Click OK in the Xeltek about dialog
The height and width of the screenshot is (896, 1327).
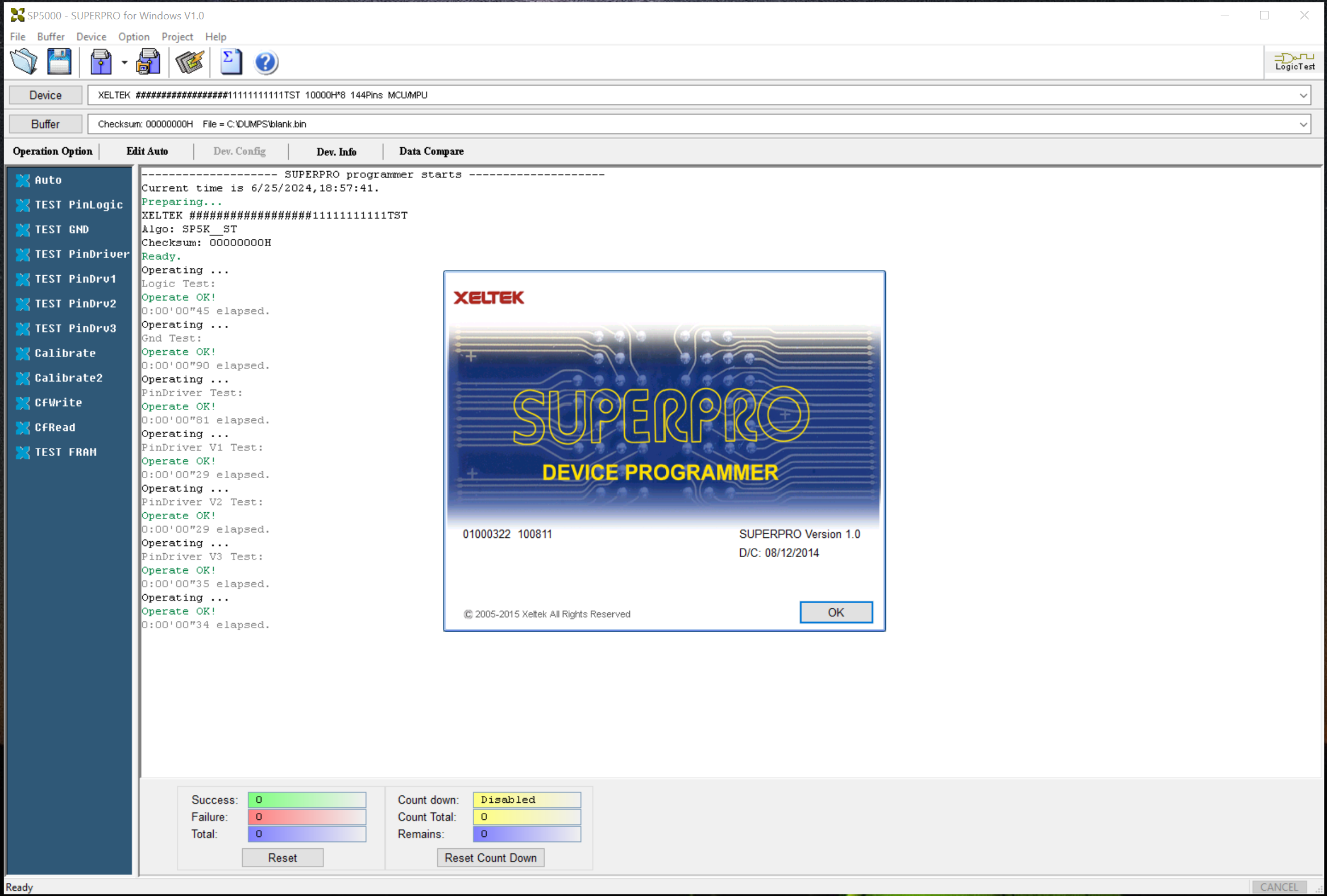coord(836,612)
